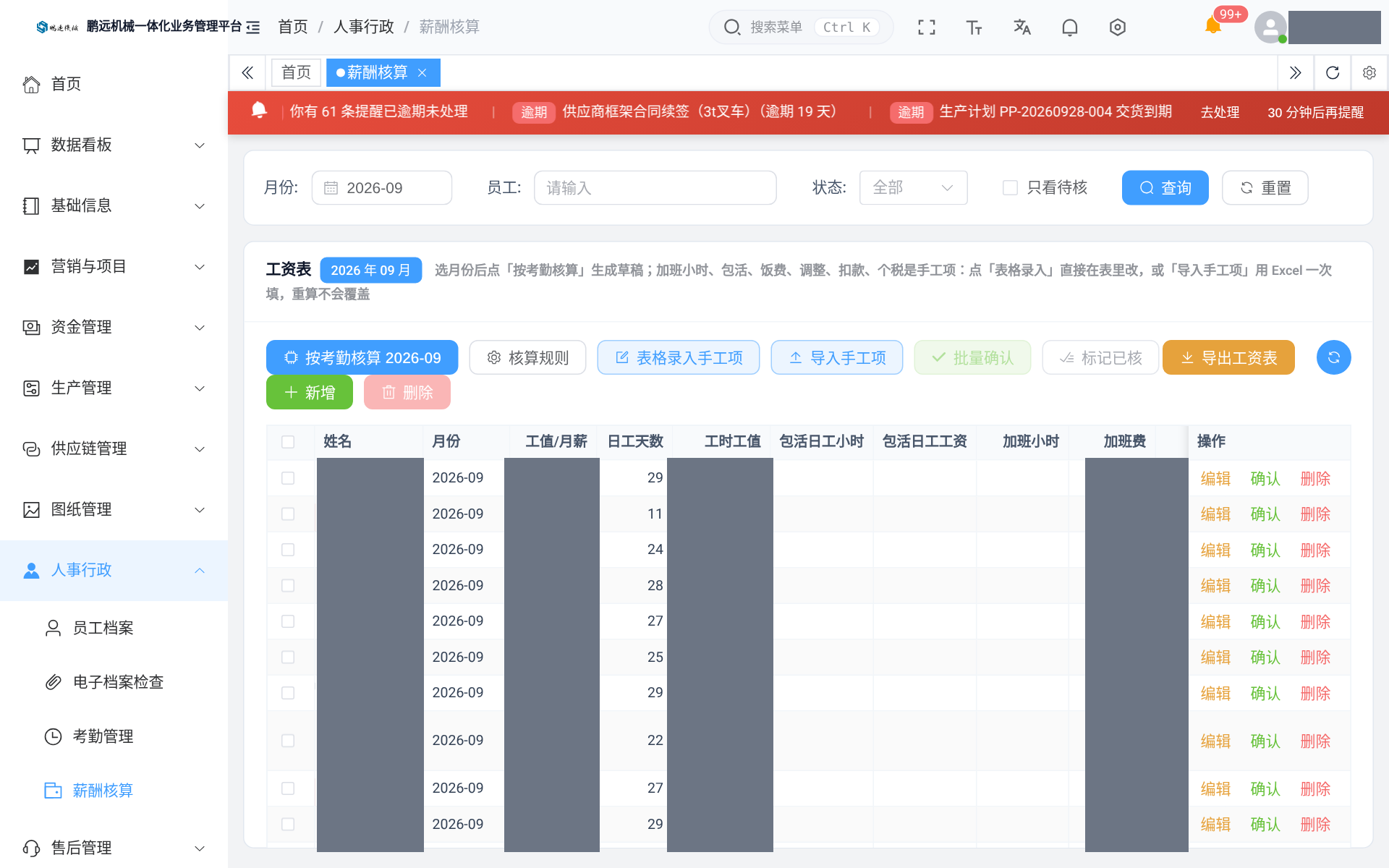Screen dimensions: 1389x868
Task: Open the header notification bell outline icon
Action: click(1069, 27)
